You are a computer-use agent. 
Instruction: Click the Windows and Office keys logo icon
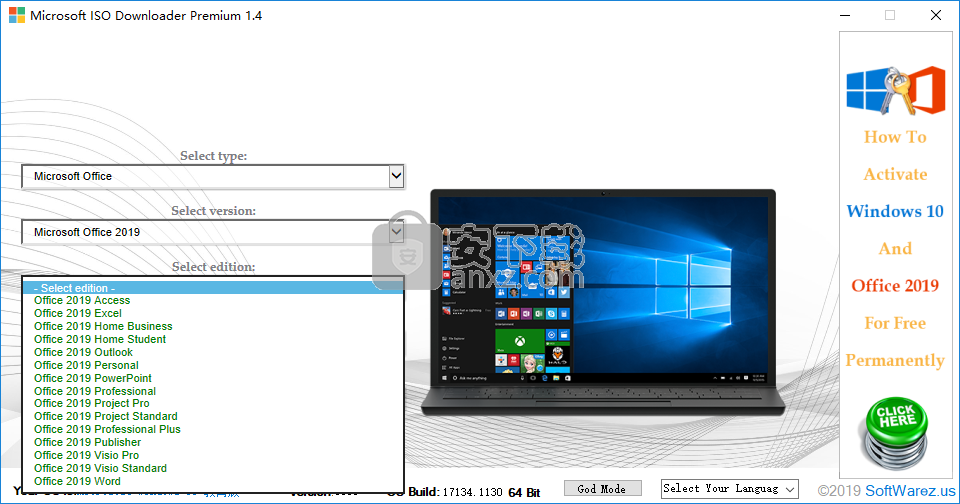tap(895, 91)
